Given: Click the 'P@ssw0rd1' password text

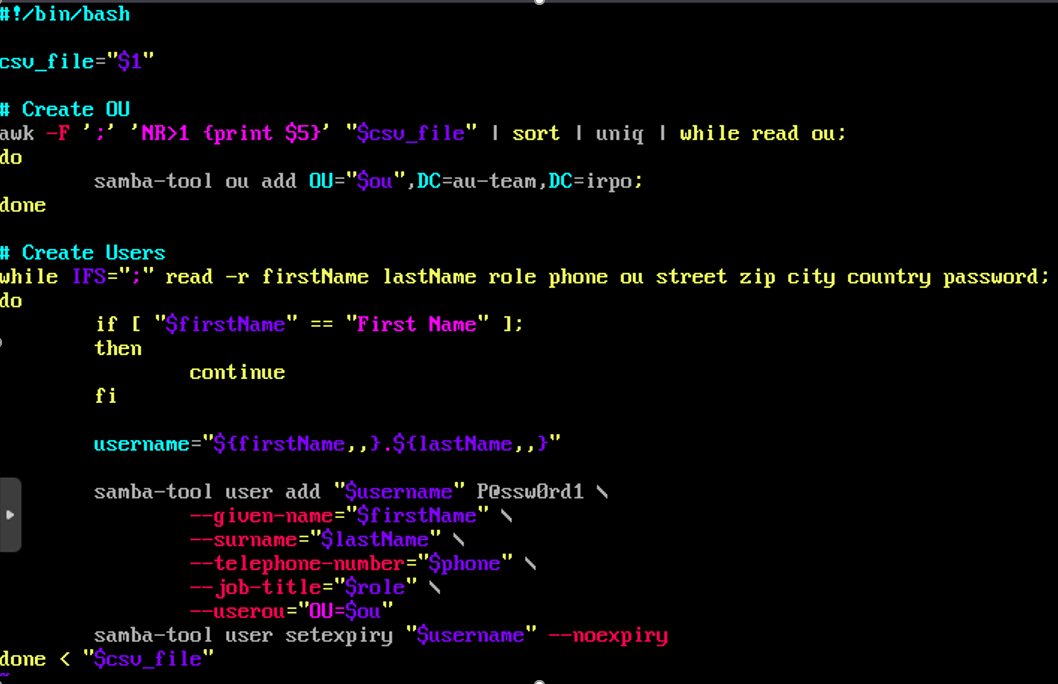Looking at the screenshot, I should pyautogui.click(x=530, y=491).
